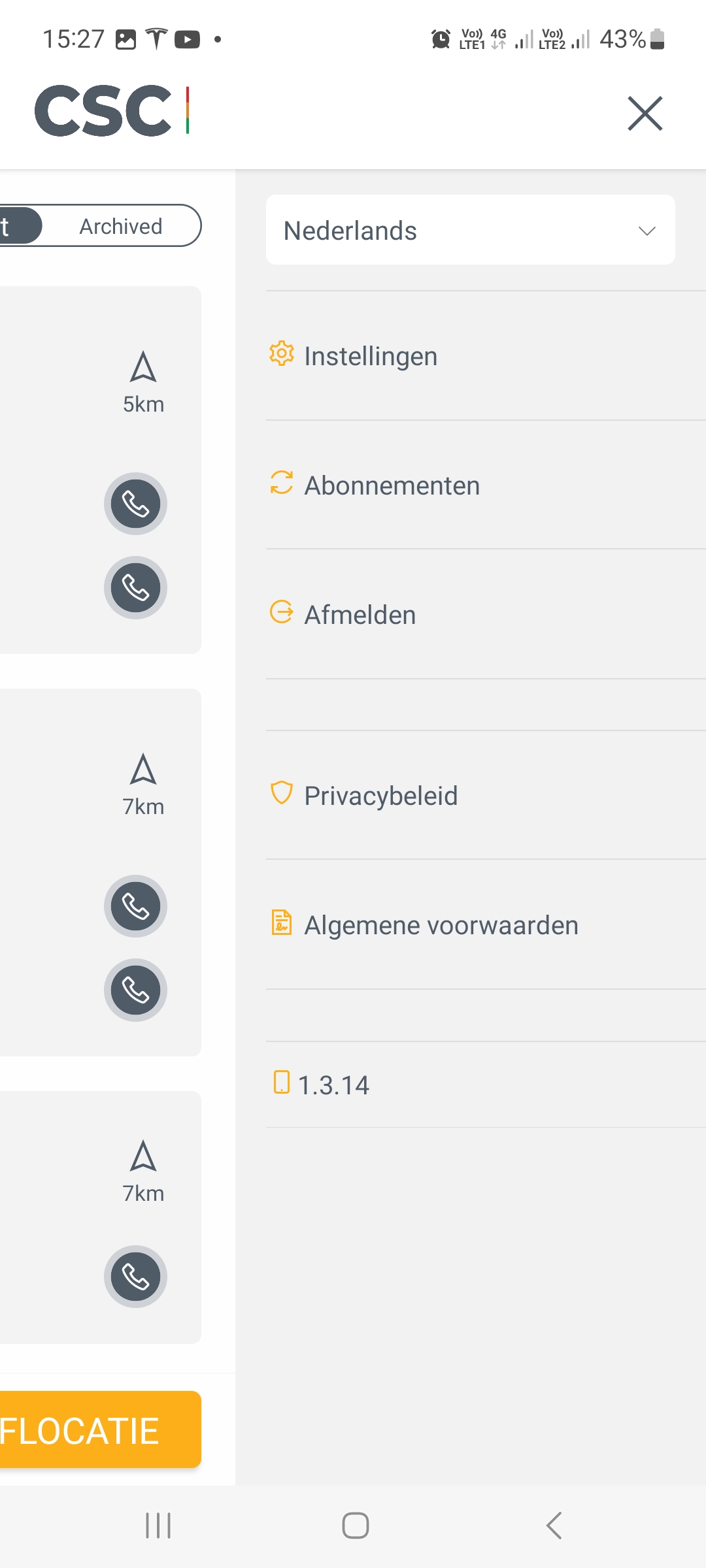Tap the Android back navigation button
This screenshot has width=706, height=1568.
tap(554, 1526)
